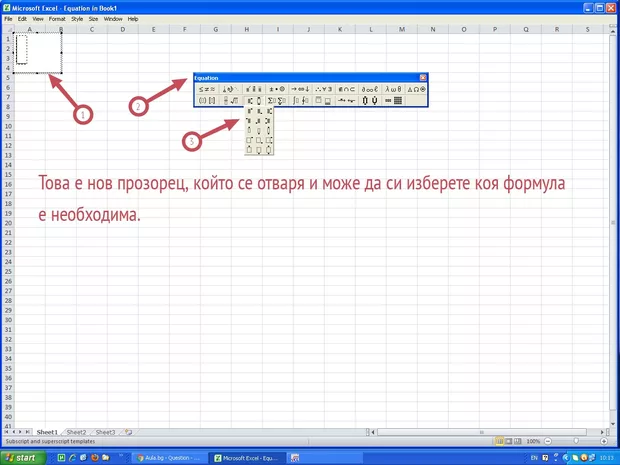Open the Spaces and ellipses palette
620x465 pixels.
pyautogui.click(x=230, y=89)
